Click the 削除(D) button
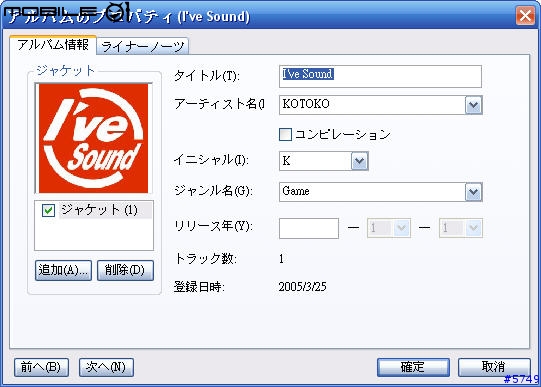Viewport: 541px width, 387px height. coord(125,270)
